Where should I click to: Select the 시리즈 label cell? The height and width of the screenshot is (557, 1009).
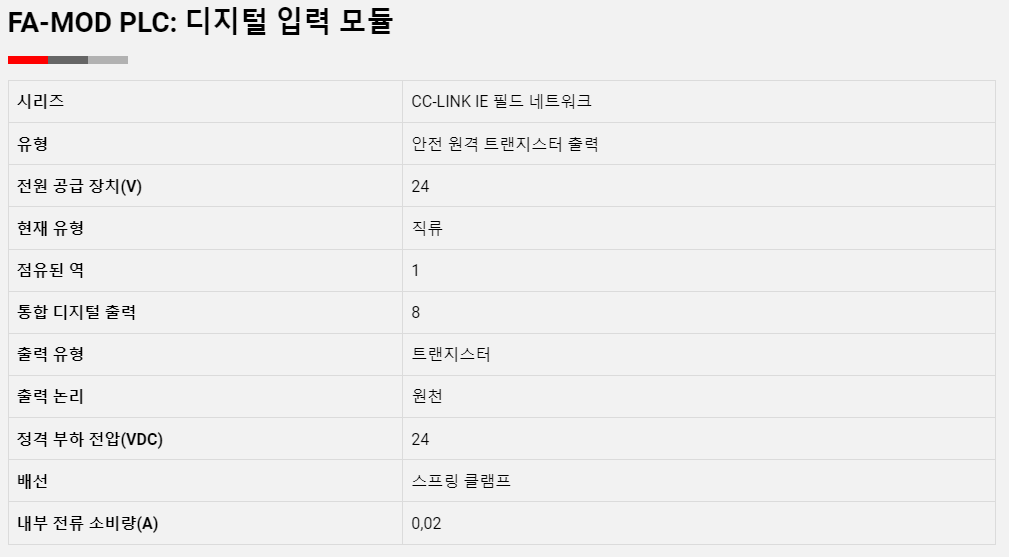[205, 102]
